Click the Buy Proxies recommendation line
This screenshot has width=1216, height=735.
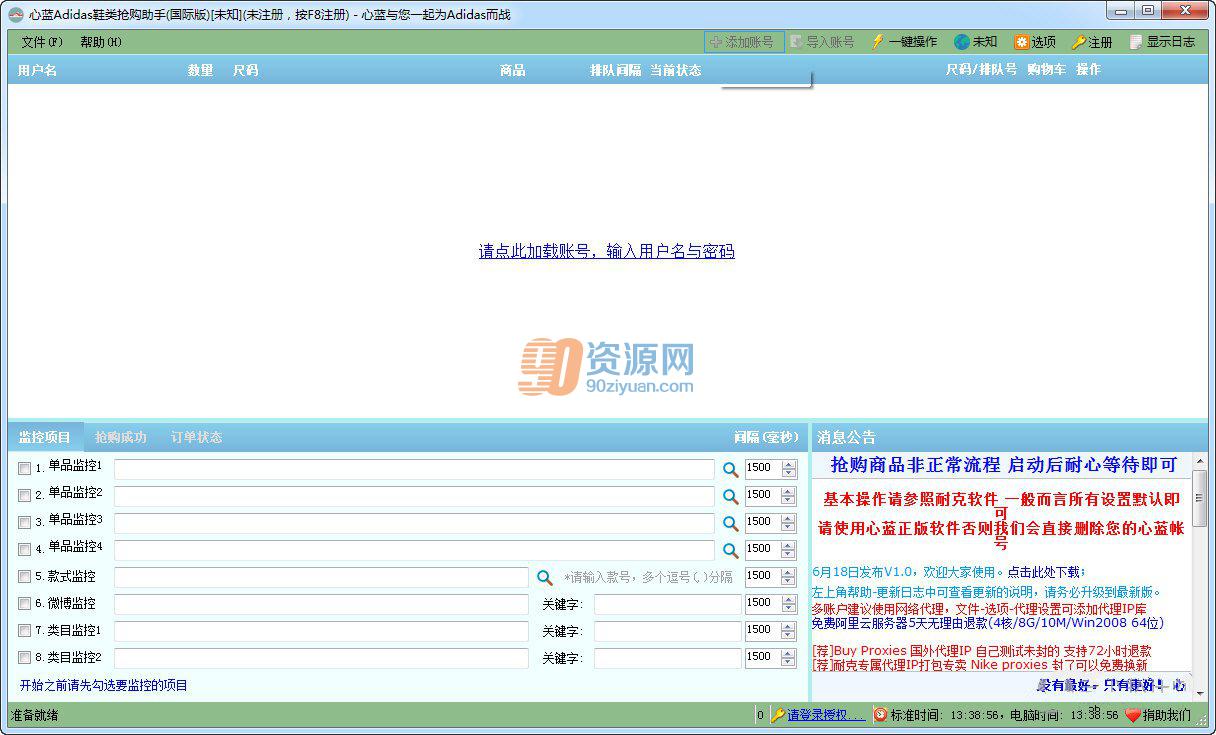981,651
